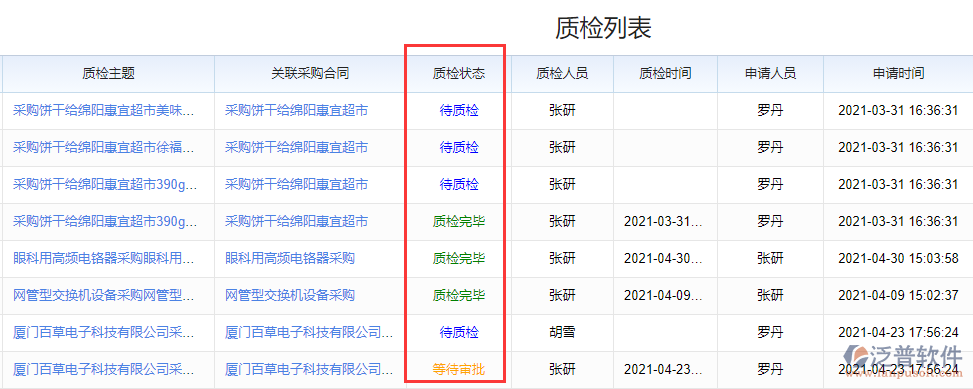Open contract link 网管型交换机设备采购
Screen dimensions: 973x389
coord(290,295)
